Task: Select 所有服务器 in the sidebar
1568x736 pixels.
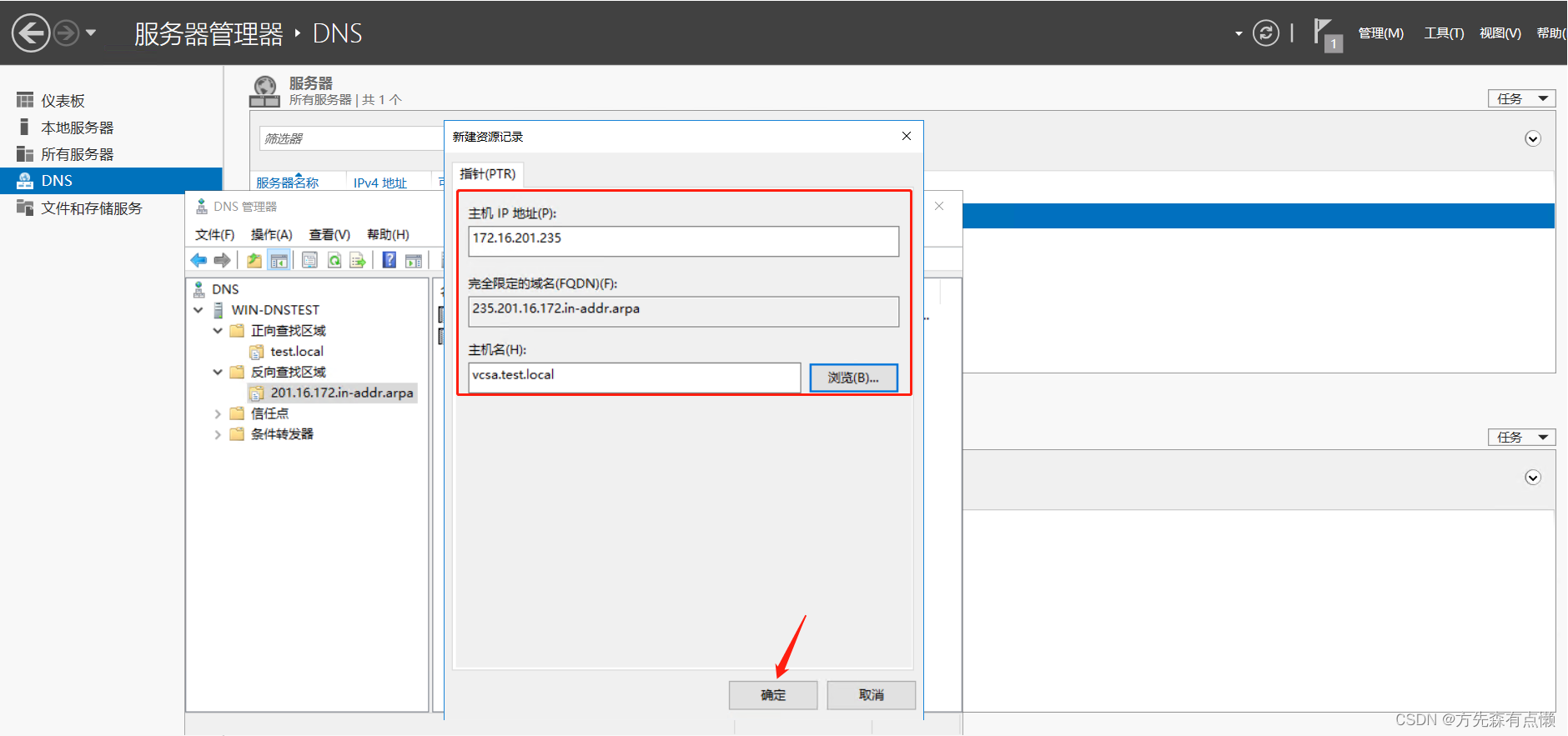Action: (77, 154)
